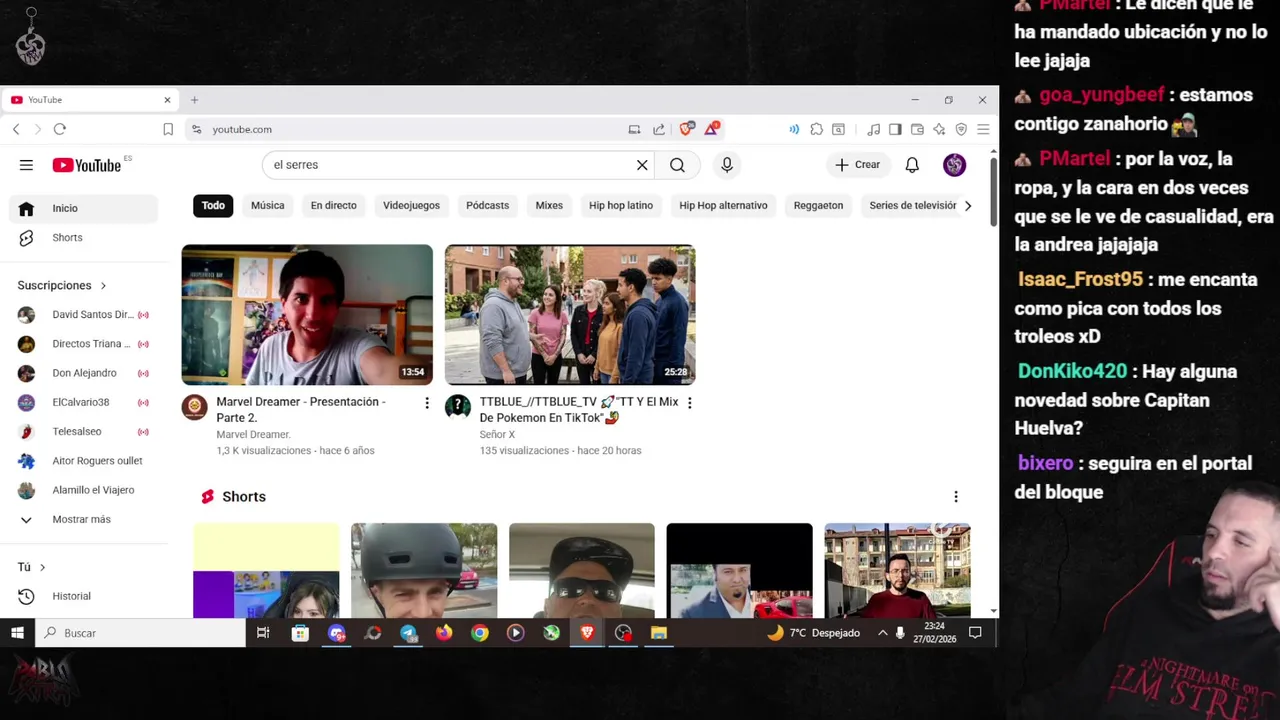Open Directos Triana subscription

pos(84,344)
